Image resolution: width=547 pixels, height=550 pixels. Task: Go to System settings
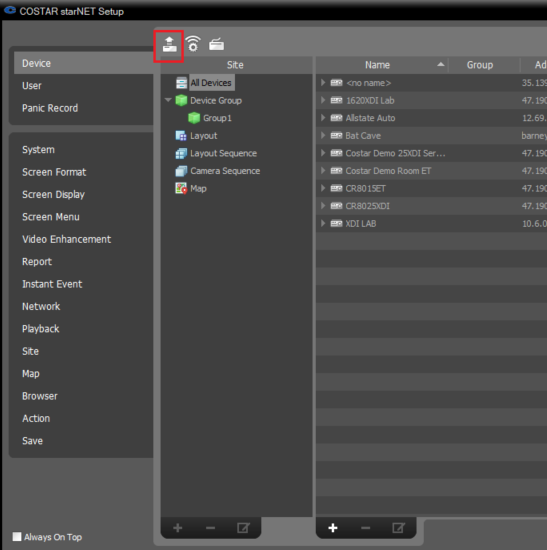[38, 150]
